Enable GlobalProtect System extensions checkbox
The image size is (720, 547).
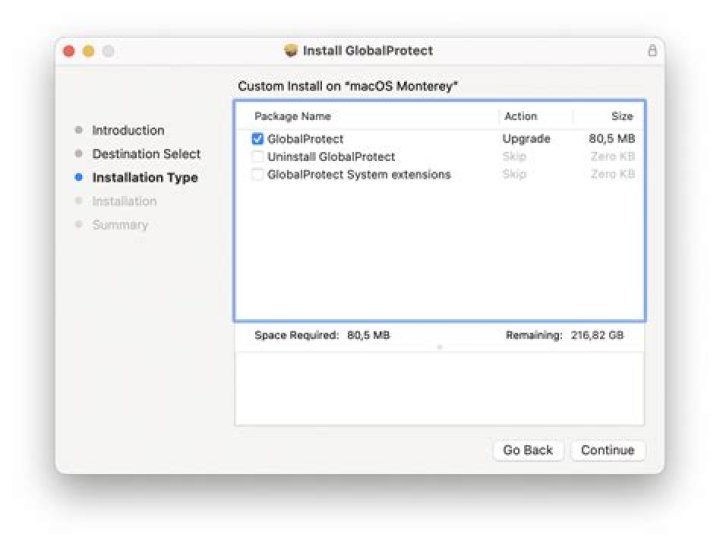click(x=258, y=175)
